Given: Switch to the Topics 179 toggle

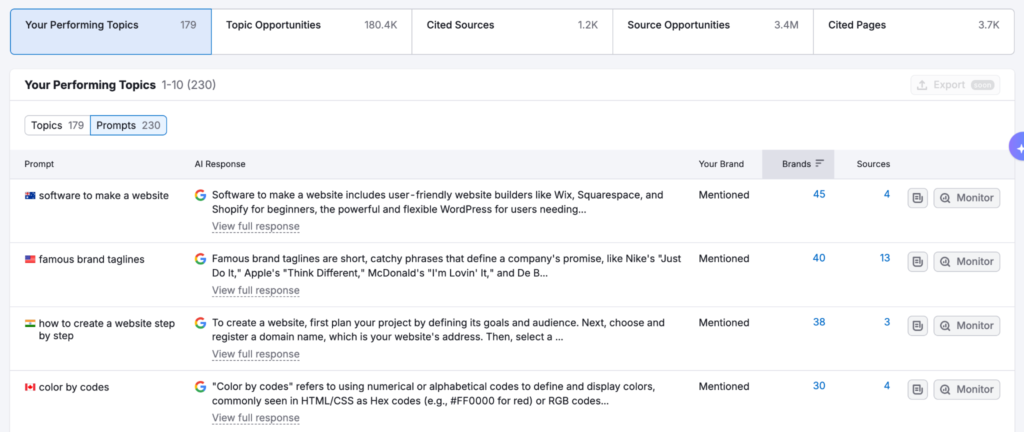Looking at the screenshot, I should click(x=57, y=125).
